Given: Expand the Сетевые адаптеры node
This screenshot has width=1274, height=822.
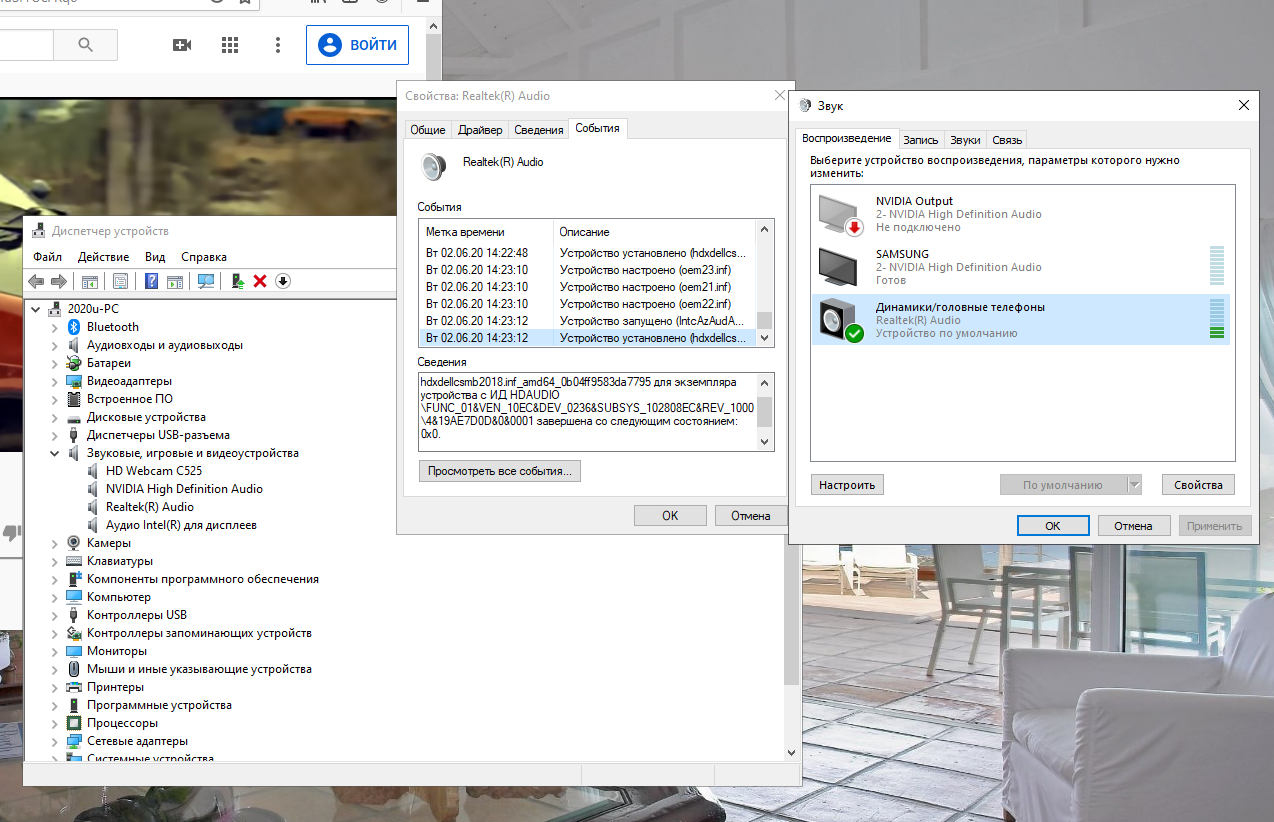Looking at the screenshot, I should coord(54,741).
